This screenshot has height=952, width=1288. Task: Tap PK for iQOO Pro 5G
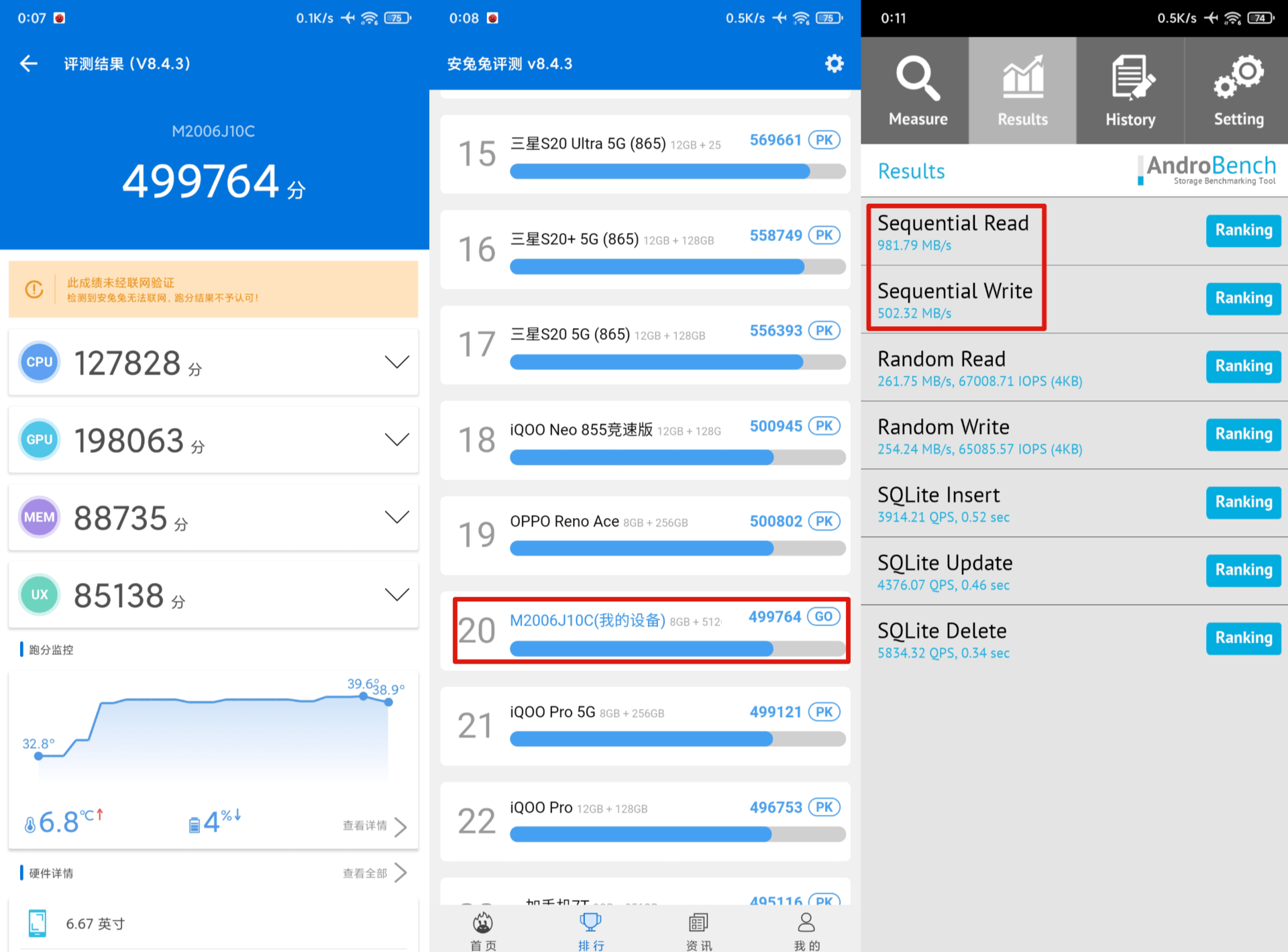(x=824, y=712)
